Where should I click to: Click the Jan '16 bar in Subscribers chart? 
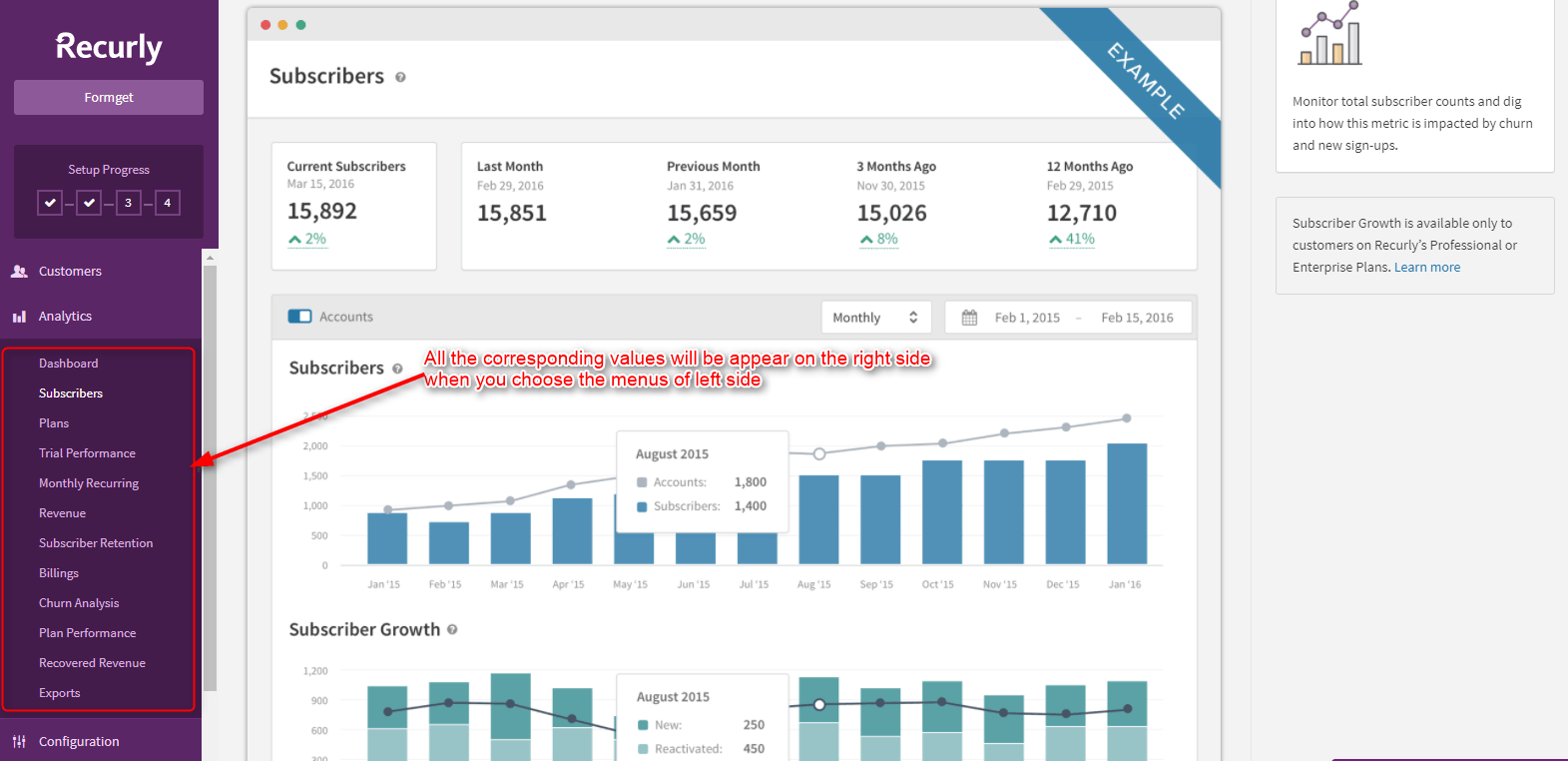tap(1127, 504)
